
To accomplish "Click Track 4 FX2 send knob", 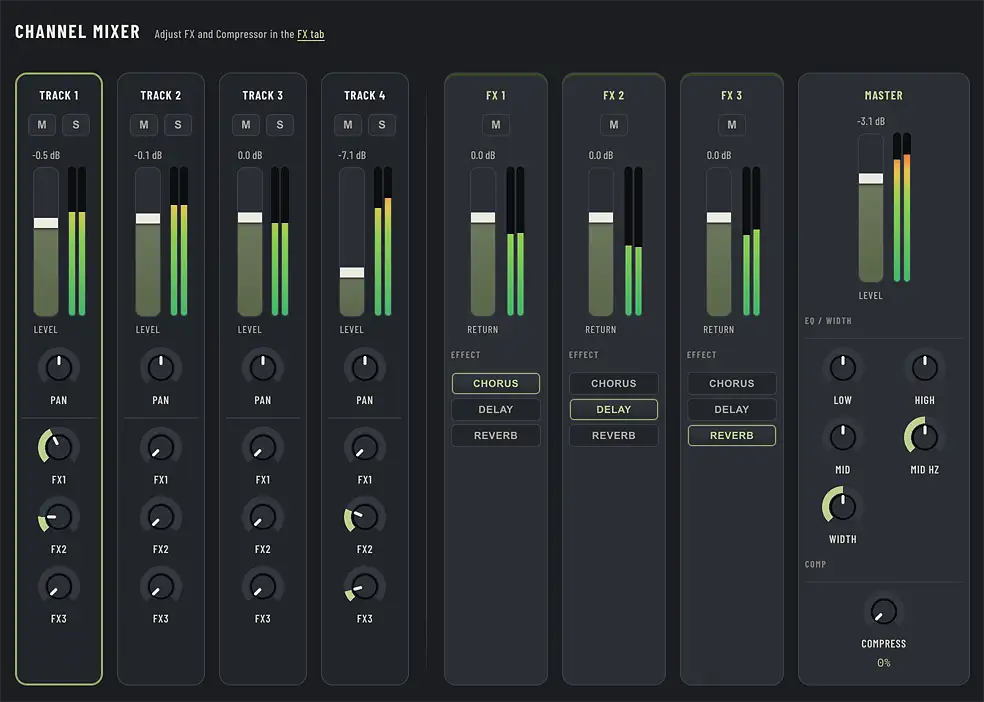I will click(x=365, y=517).
